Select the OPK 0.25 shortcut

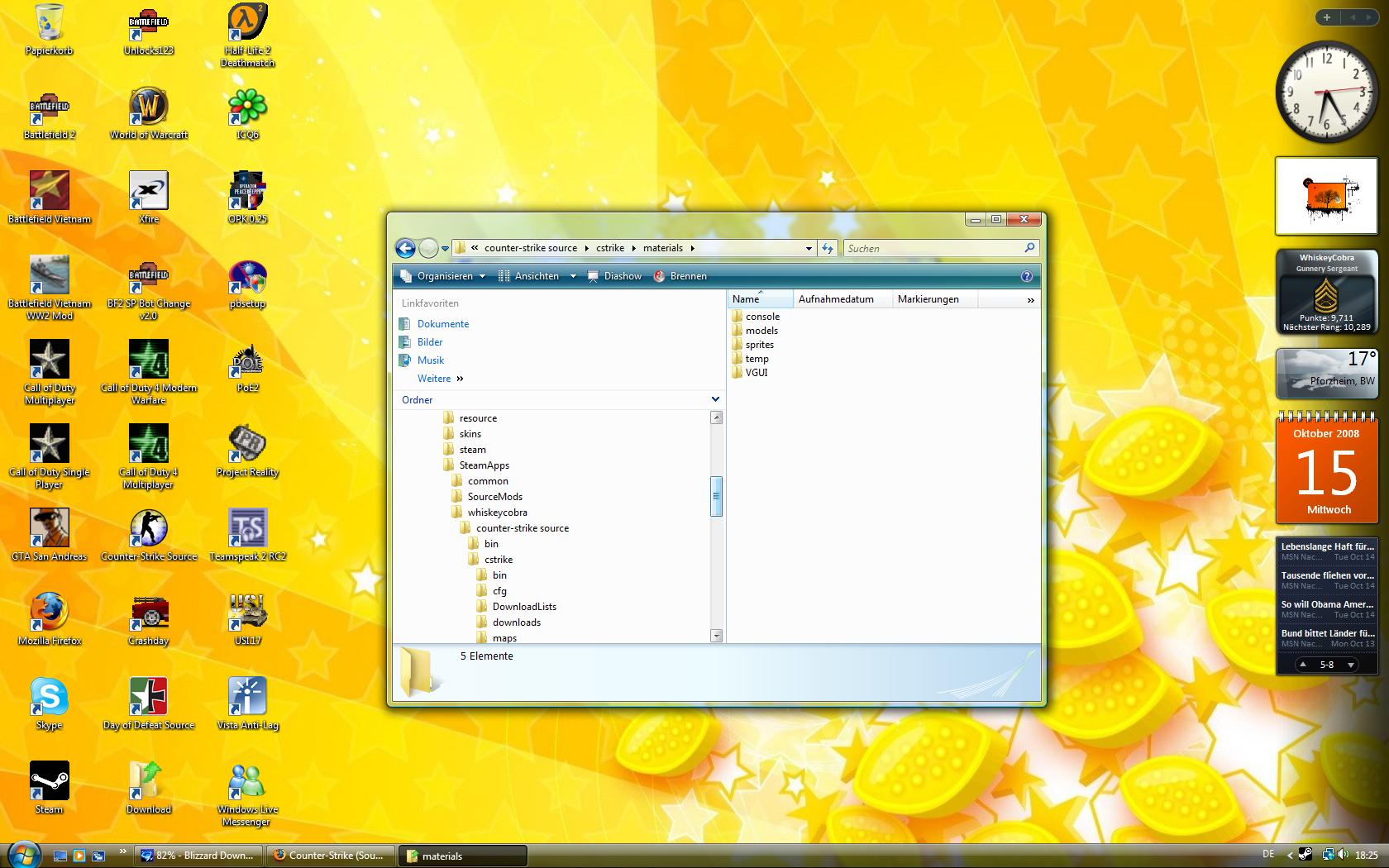pos(247,198)
